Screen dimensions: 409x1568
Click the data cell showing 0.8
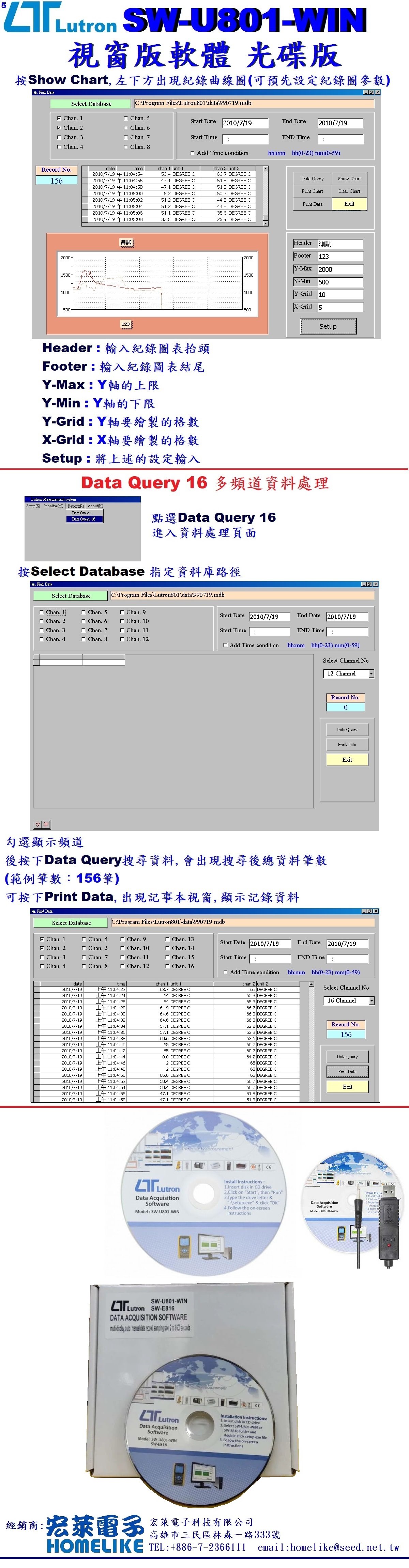[x=148, y=1057]
